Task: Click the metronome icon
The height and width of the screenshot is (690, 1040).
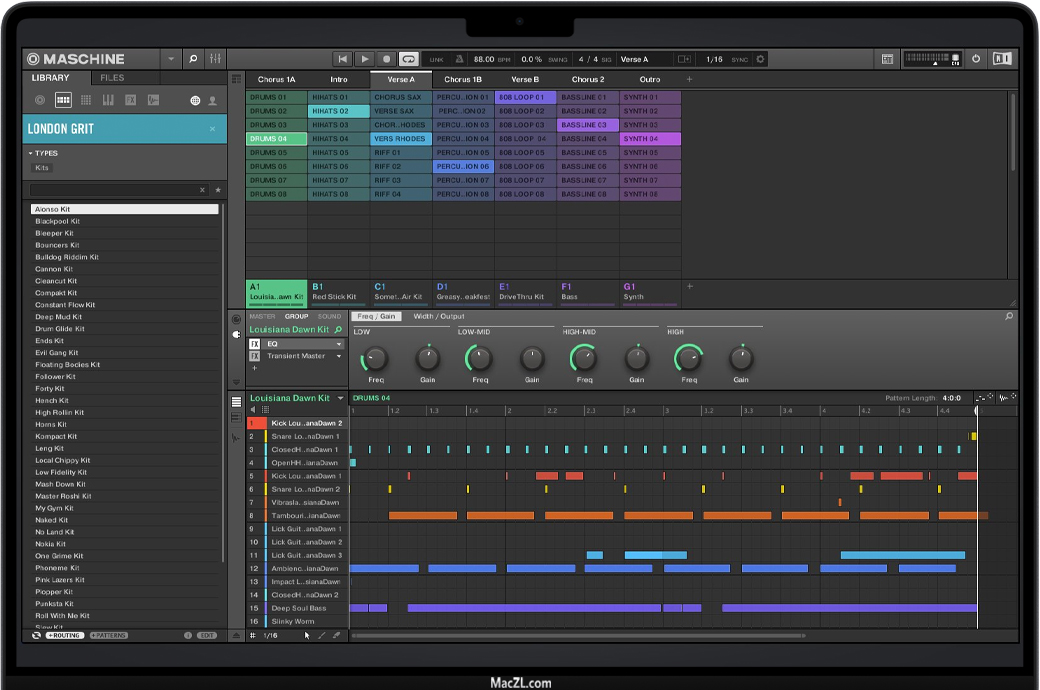Action: (459, 60)
